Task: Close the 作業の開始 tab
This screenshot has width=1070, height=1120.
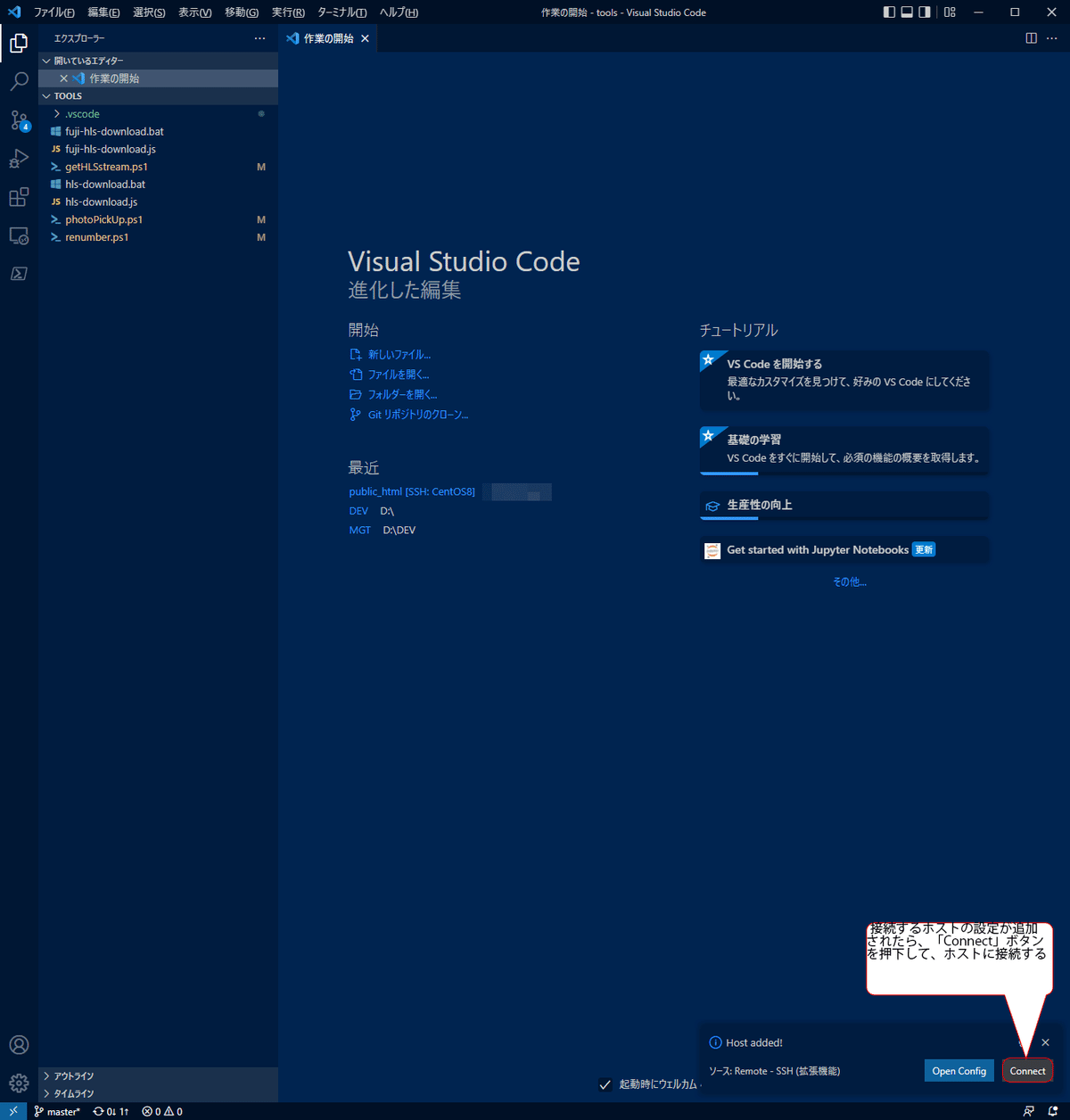Action: (365, 38)
